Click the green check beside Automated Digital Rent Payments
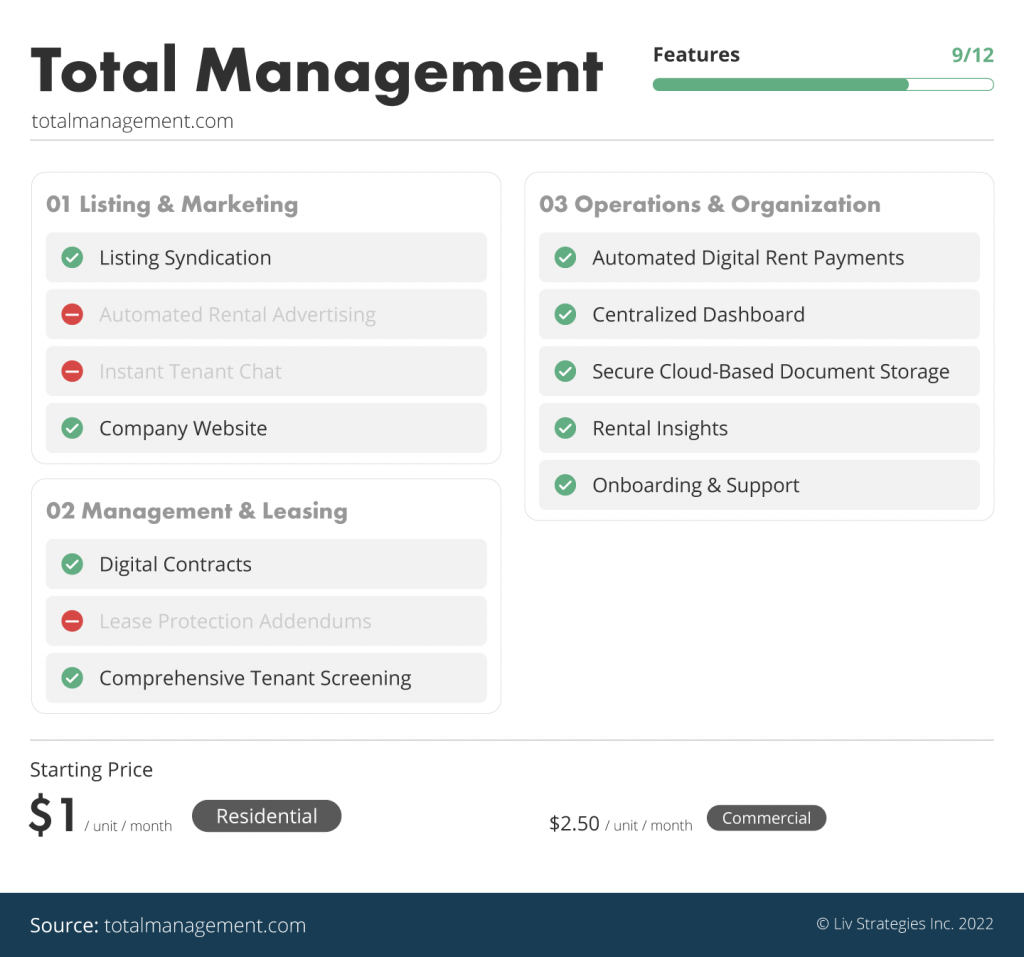This screenshot has width=1024, height=957. [x=565, y=257]
